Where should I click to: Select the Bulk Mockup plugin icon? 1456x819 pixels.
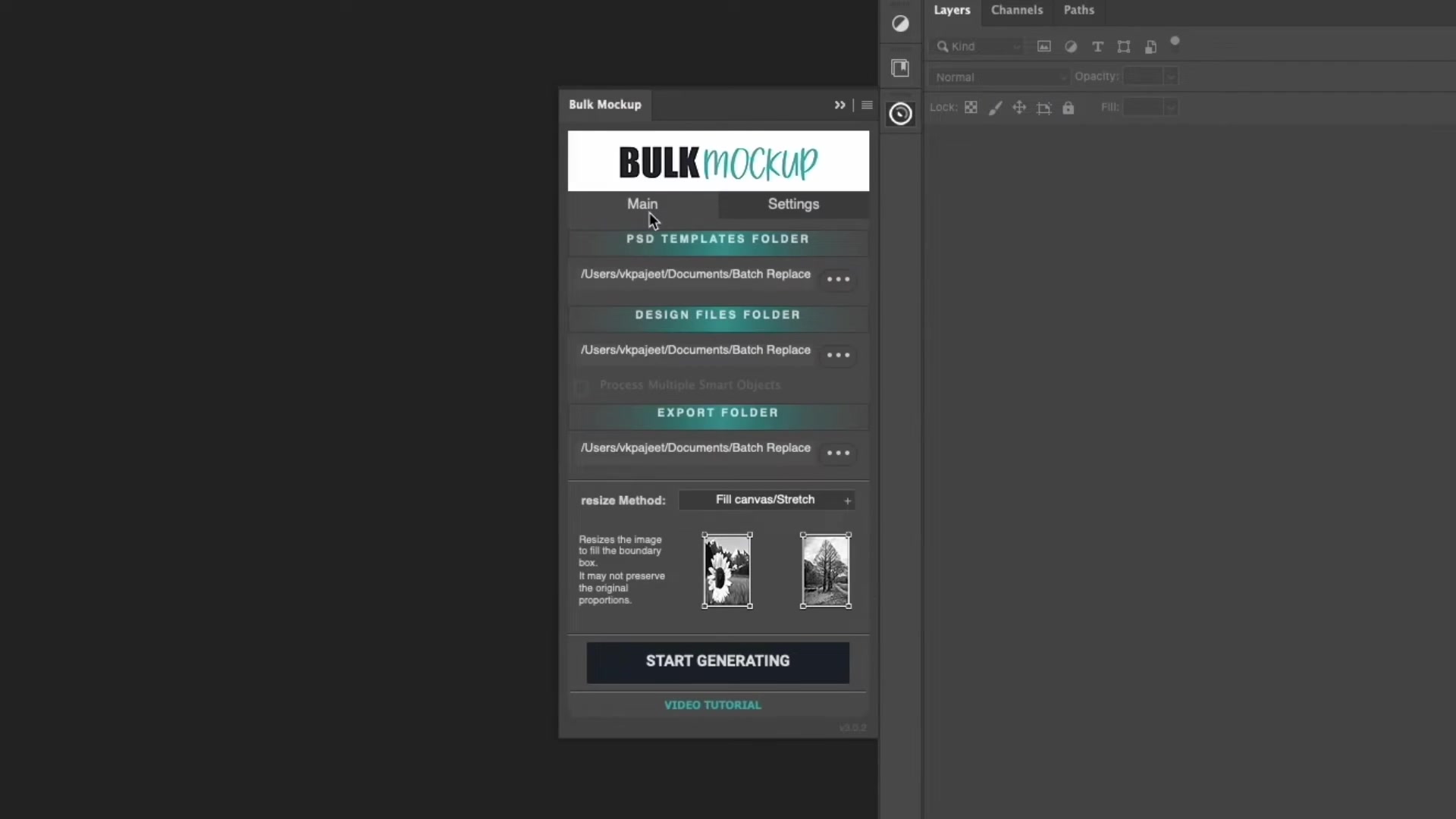(900, 114)
